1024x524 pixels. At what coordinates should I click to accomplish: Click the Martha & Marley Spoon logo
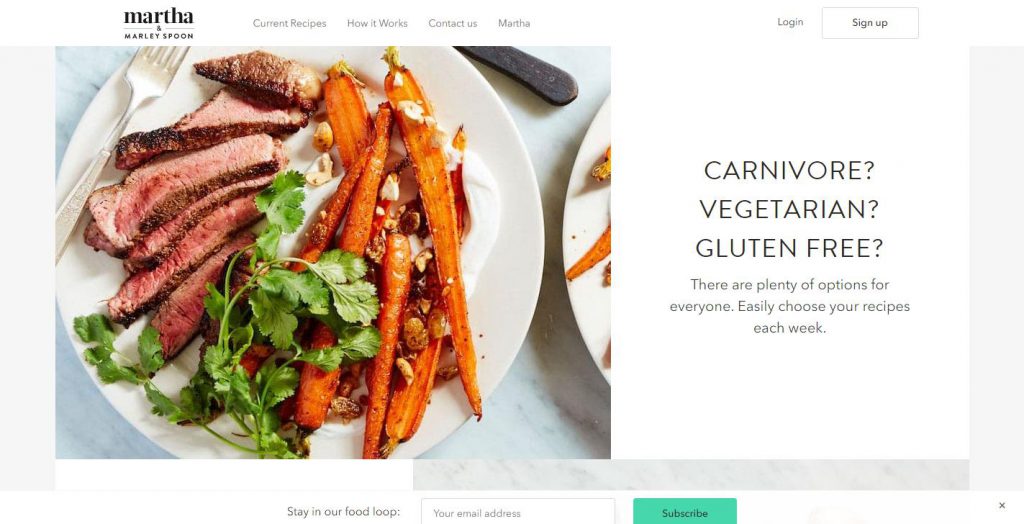(x=159, y=24)
